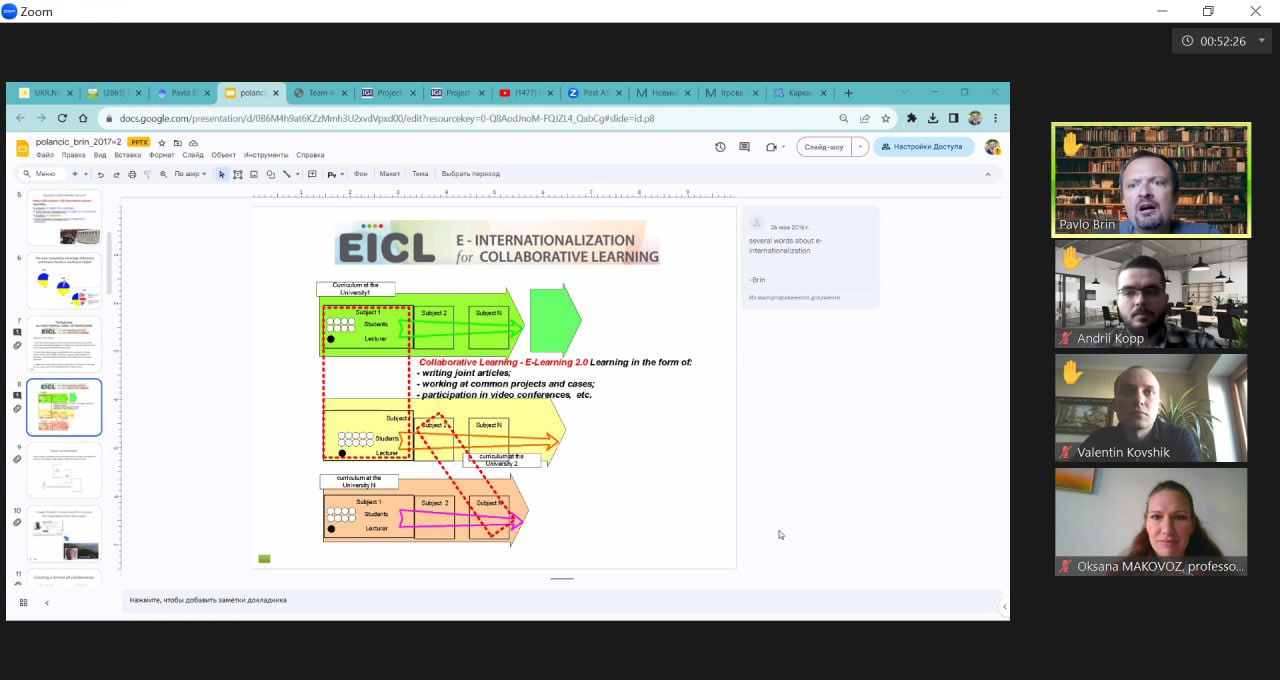Select slide 9 thumbnail in filmstrip

(64, 470)
